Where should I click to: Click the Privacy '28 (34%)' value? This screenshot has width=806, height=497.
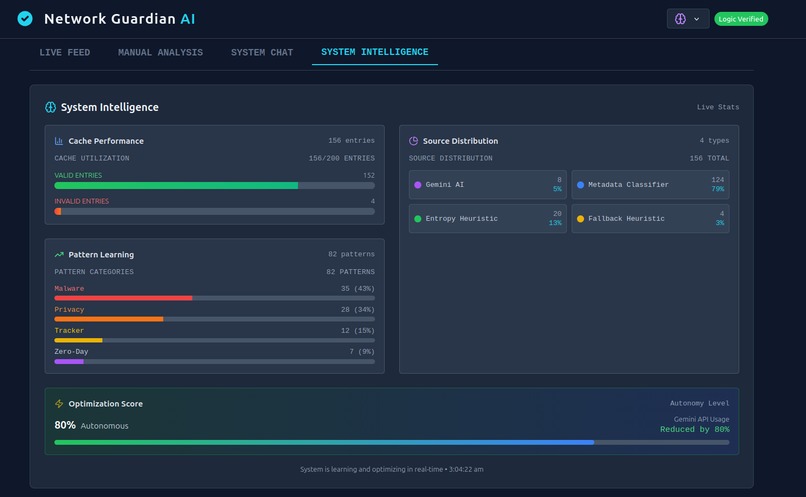pyautogui.click(x=358, y=309)
